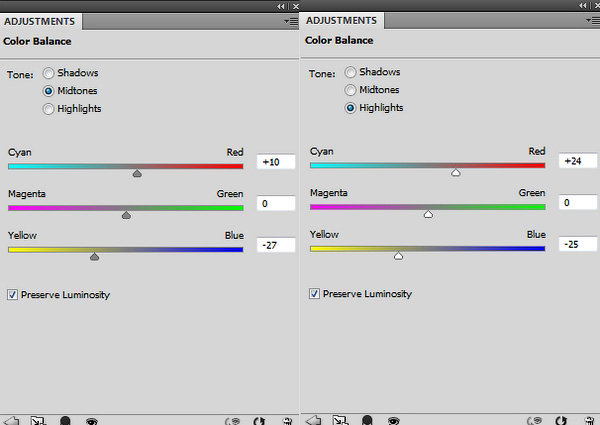The height and width of the screenshot is (425, 600).
Task: Click Yellow-Blue slider handle in left panel
Action: click(95, 257)
